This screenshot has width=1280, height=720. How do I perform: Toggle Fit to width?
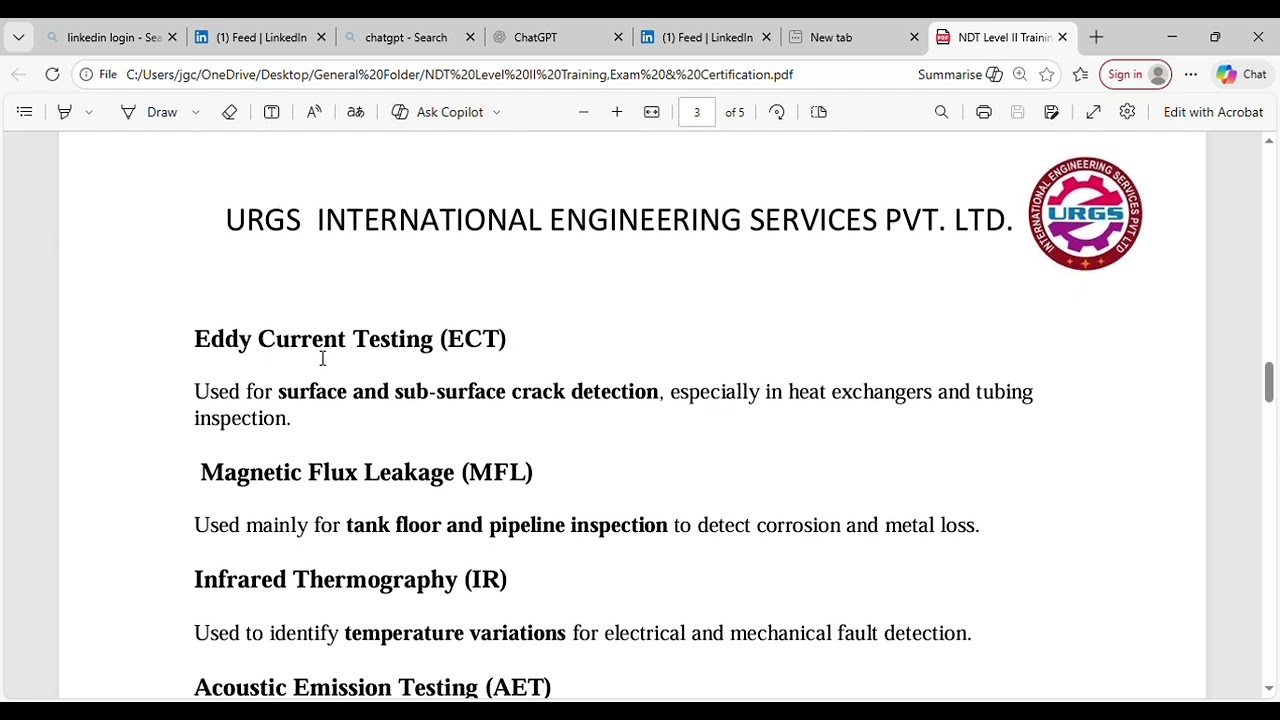coord(652,112)
